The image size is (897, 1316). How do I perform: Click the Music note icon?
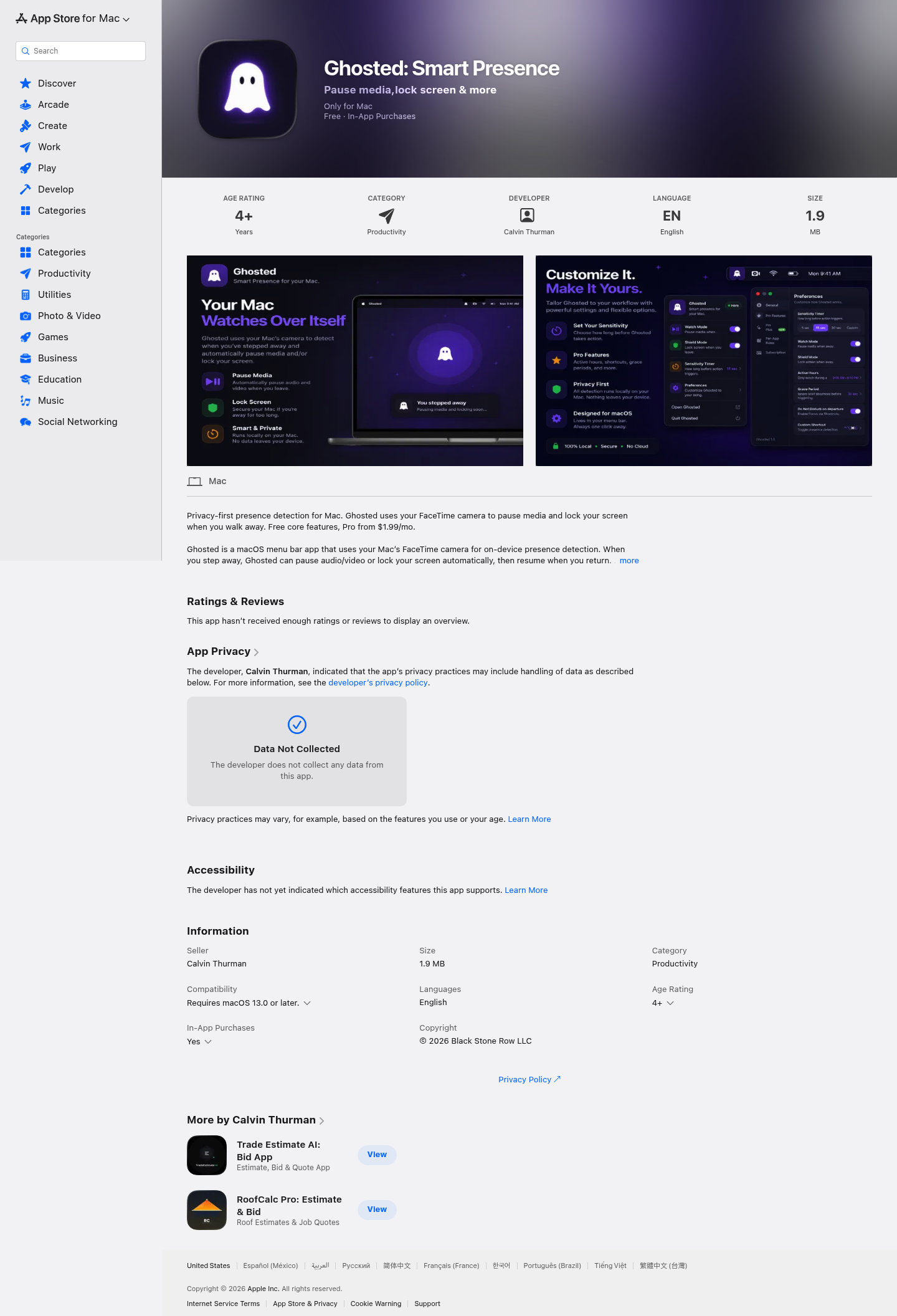[x=26, y=401]
